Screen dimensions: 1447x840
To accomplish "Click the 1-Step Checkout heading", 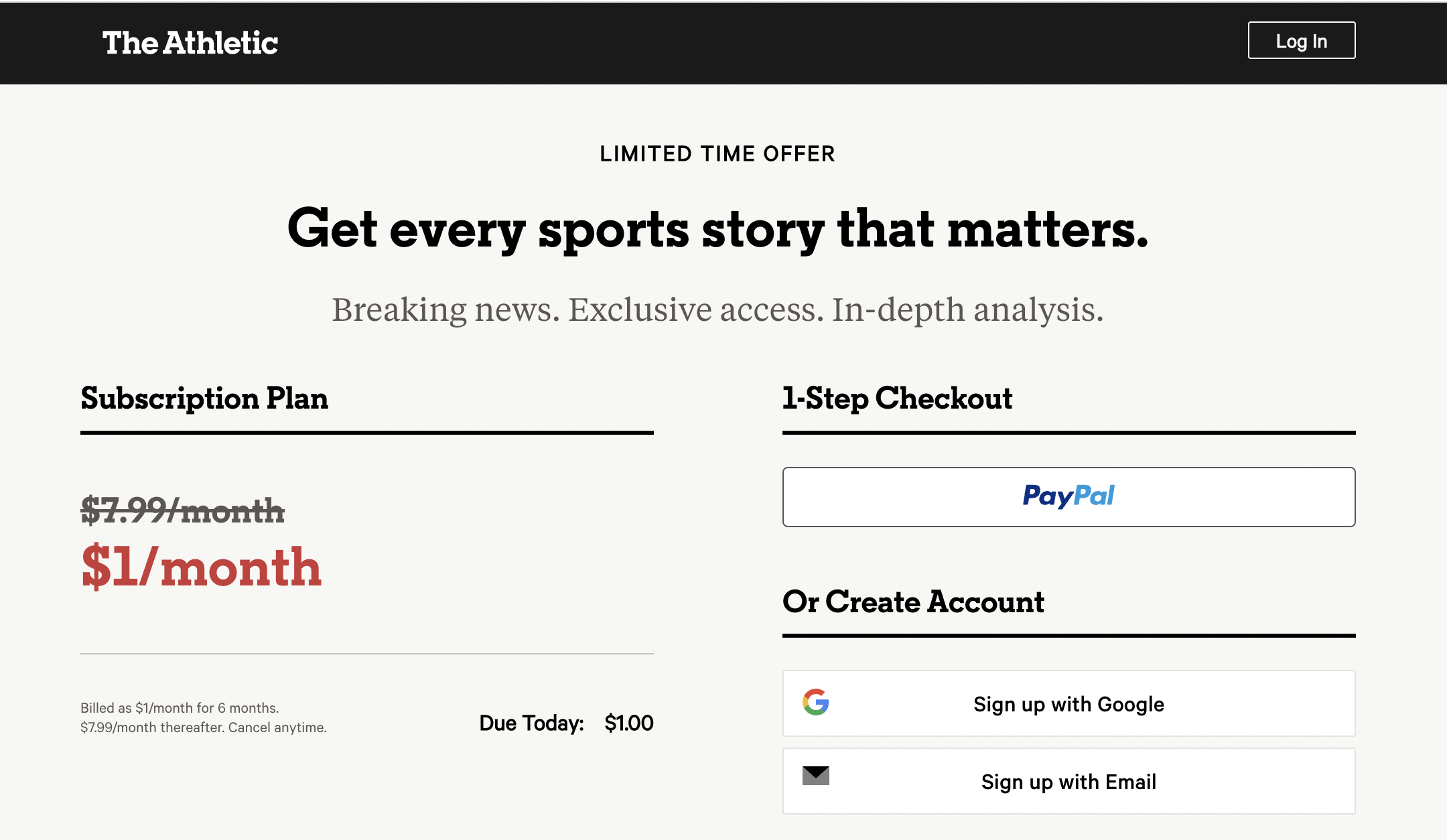I will click(898, 399).
